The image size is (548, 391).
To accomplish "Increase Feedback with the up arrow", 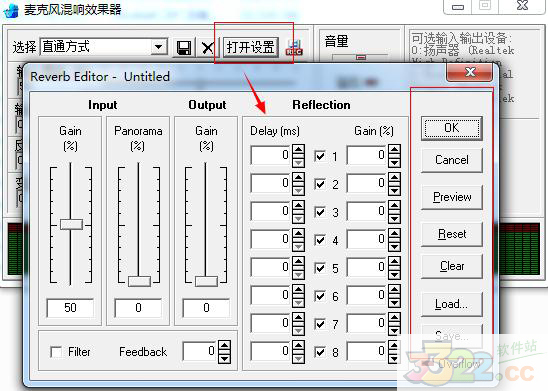I will (224, 346).
